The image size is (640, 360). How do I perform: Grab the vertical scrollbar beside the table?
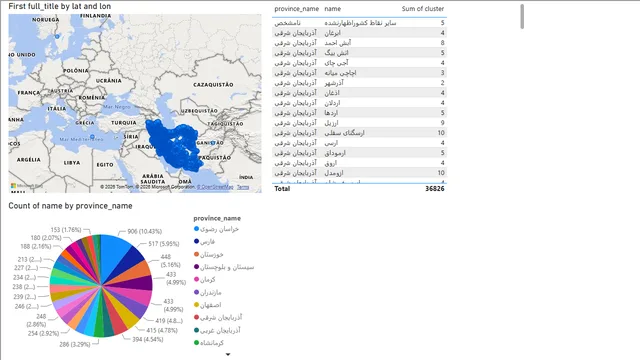coord(522,16)
